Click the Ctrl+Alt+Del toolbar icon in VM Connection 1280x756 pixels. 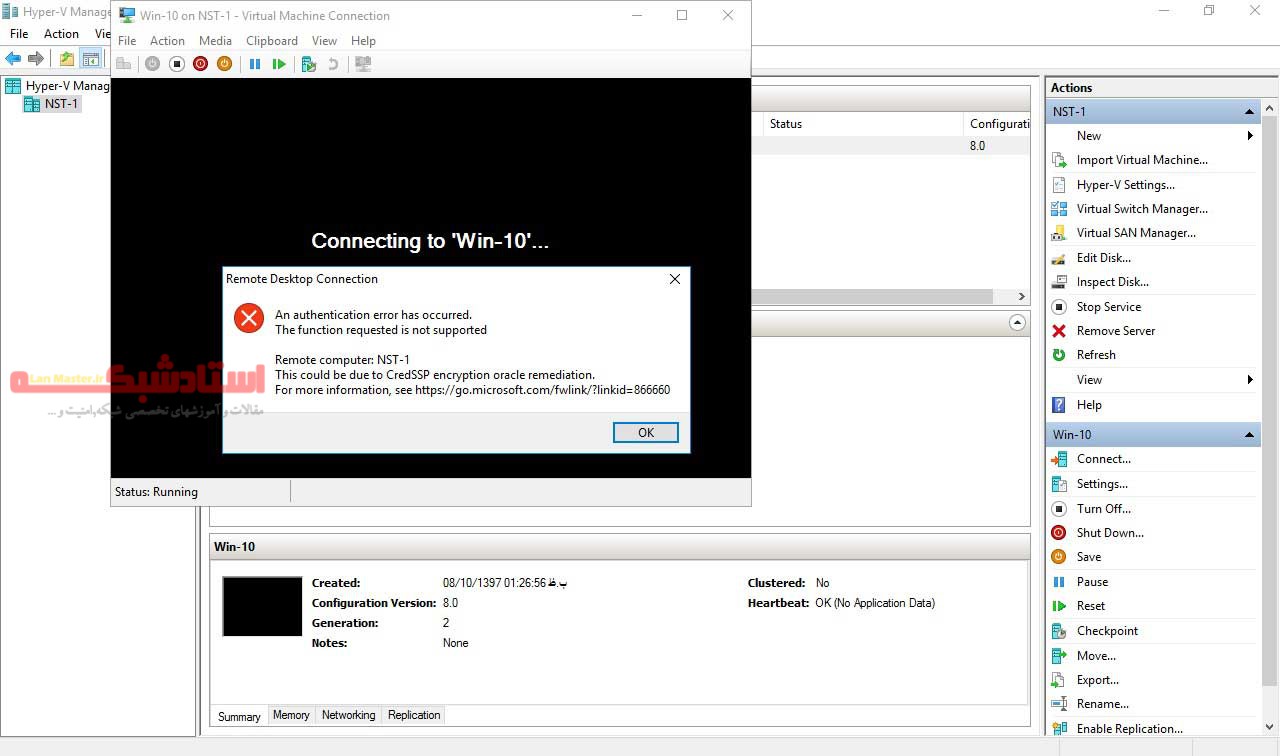[x=124, y=64]
